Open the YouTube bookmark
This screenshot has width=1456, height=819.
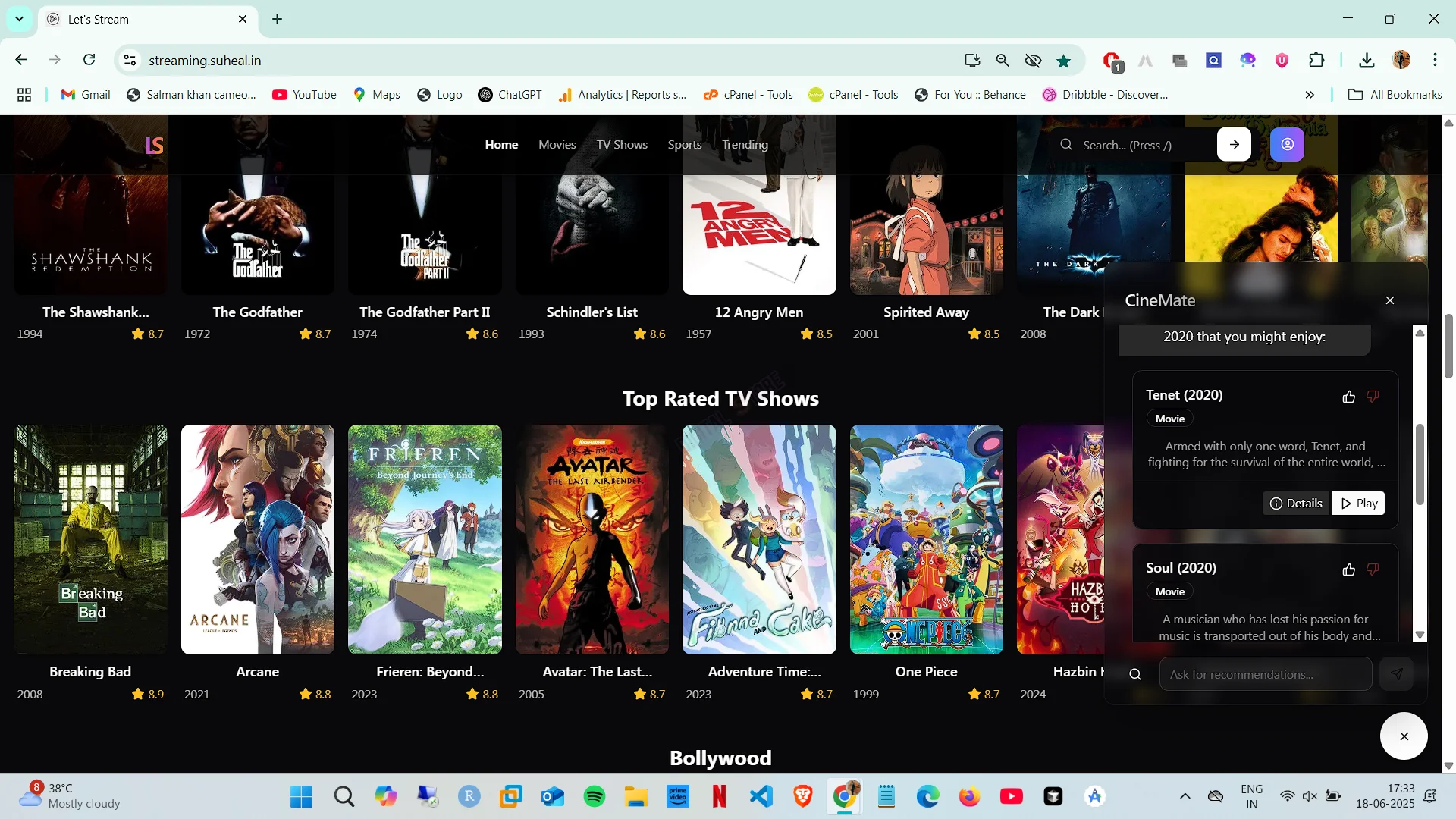pyautogui.click(x=304, y=95)
